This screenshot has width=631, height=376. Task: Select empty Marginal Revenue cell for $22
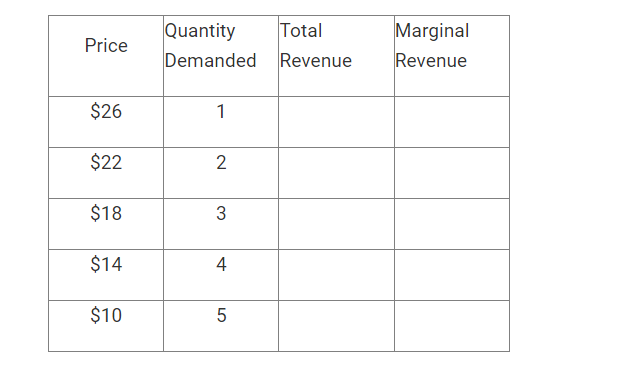pos(452,173)
